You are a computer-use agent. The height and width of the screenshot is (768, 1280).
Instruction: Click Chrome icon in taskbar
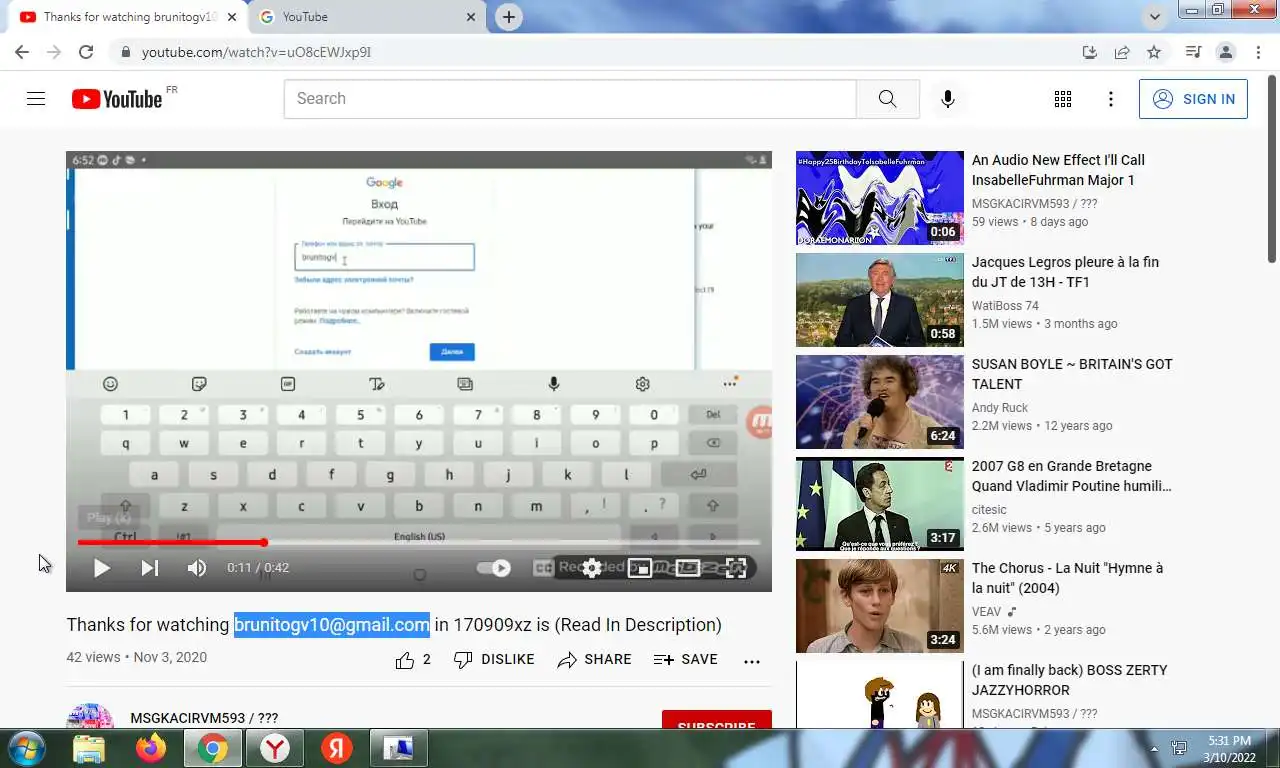pyautogui.click(x=212, y=748)
